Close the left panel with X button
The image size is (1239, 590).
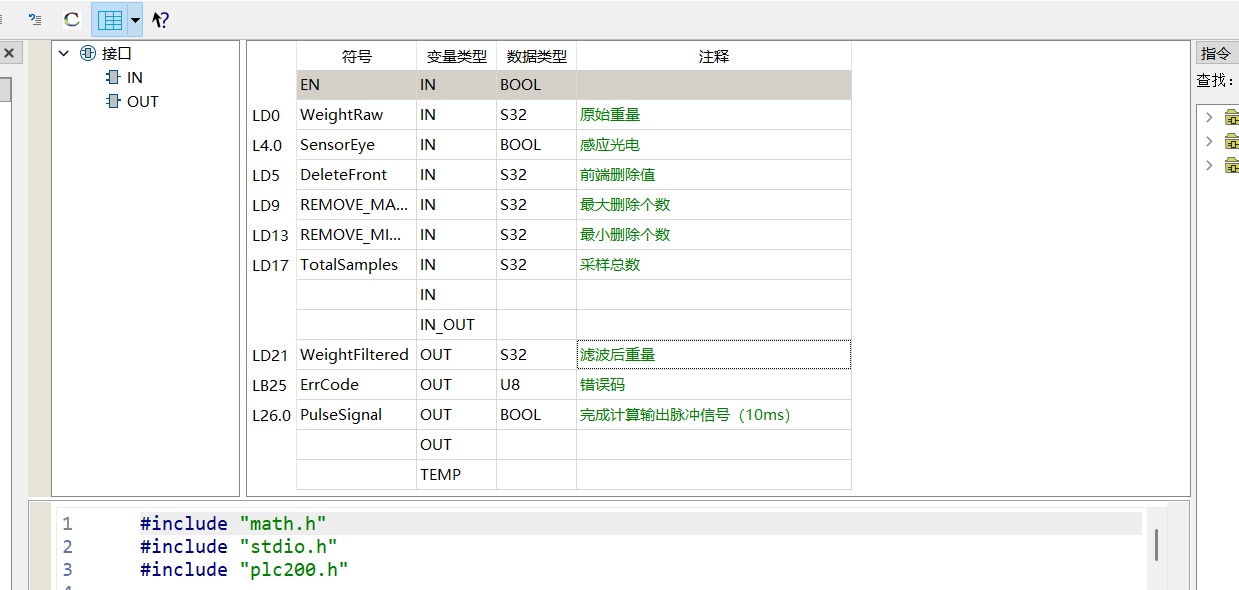(9, 53)
